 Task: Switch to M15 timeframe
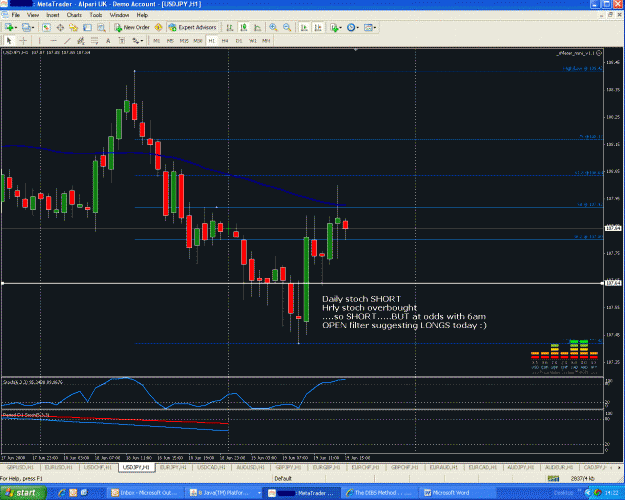pyautogui.click(x=184, y=41)
